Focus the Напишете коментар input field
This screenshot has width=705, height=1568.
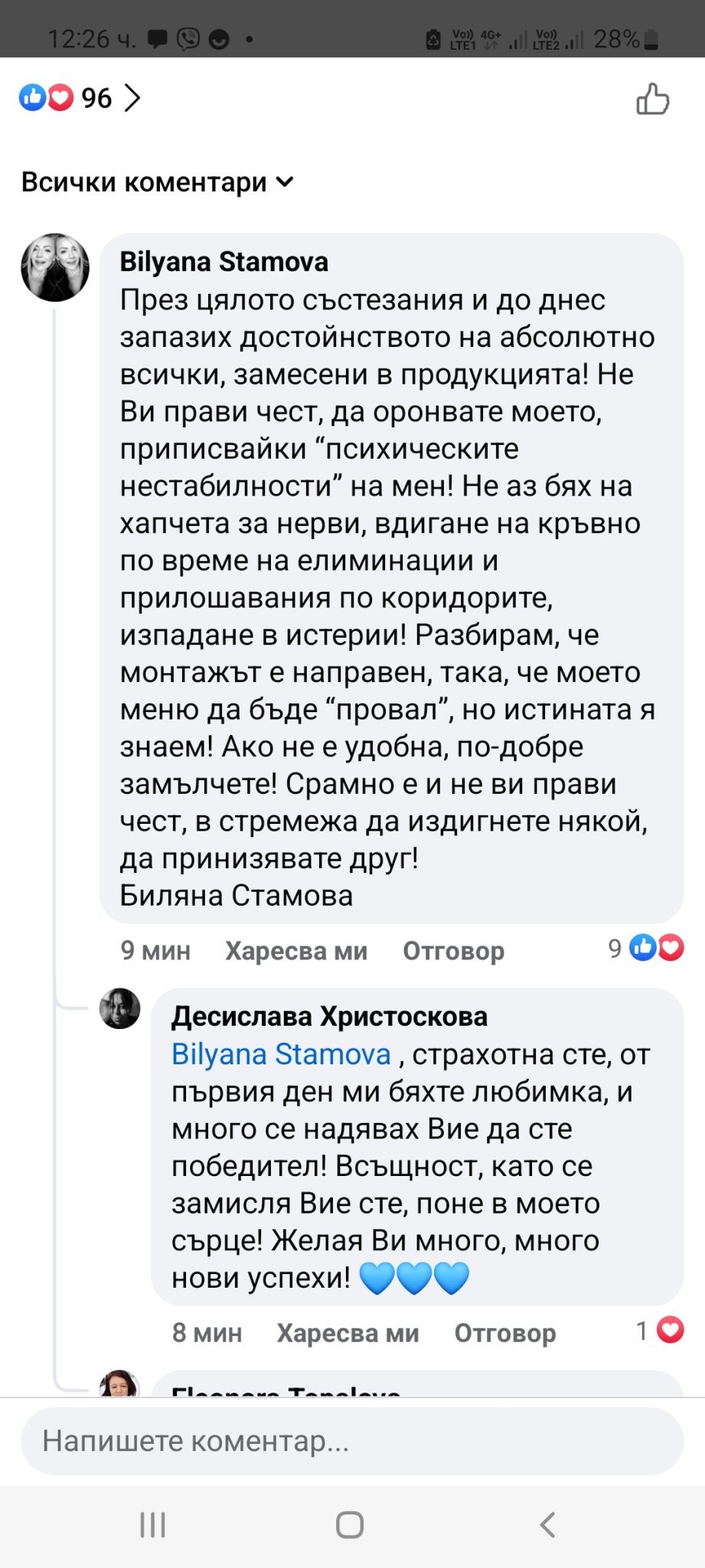tap(352, 1441)
